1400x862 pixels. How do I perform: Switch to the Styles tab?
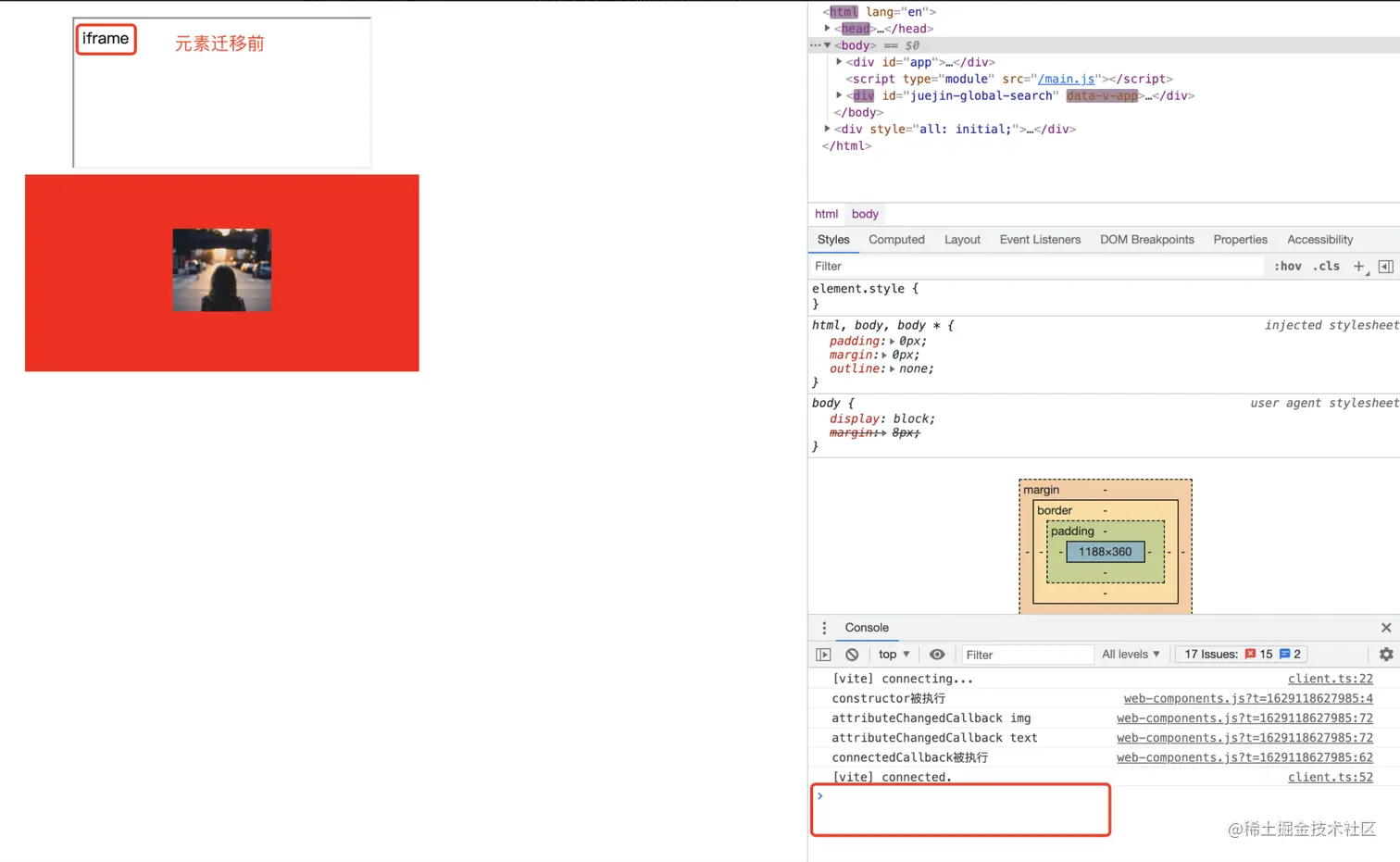click(833, 240)
